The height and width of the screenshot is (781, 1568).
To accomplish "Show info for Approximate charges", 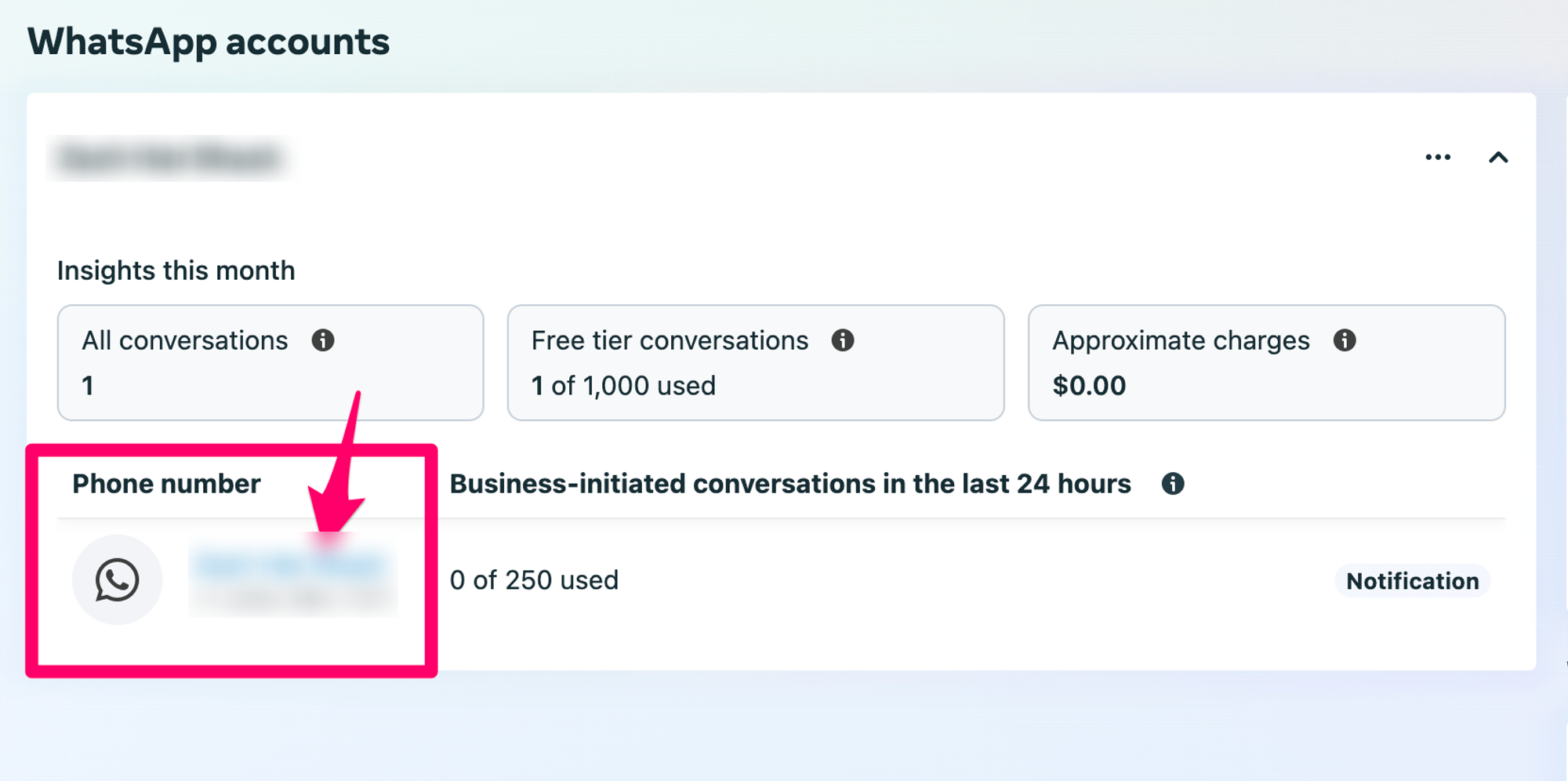I will [x=1345, y=340].
